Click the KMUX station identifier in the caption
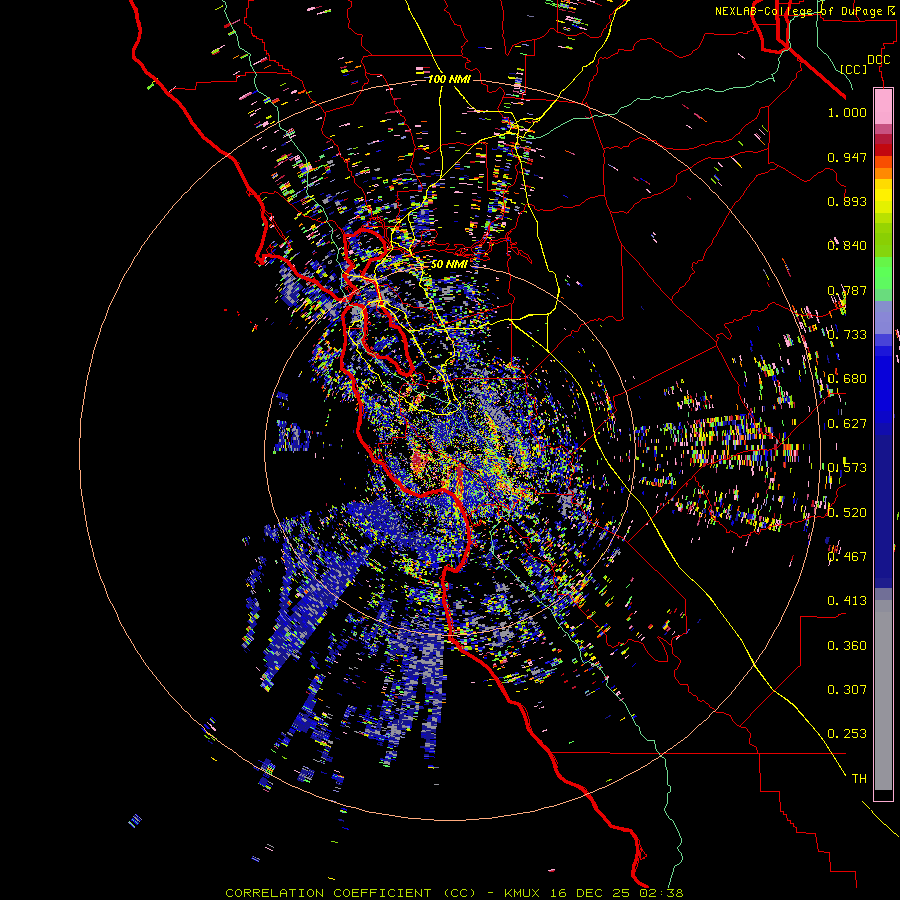Screen dimensions: 900x900 point(522,893)
